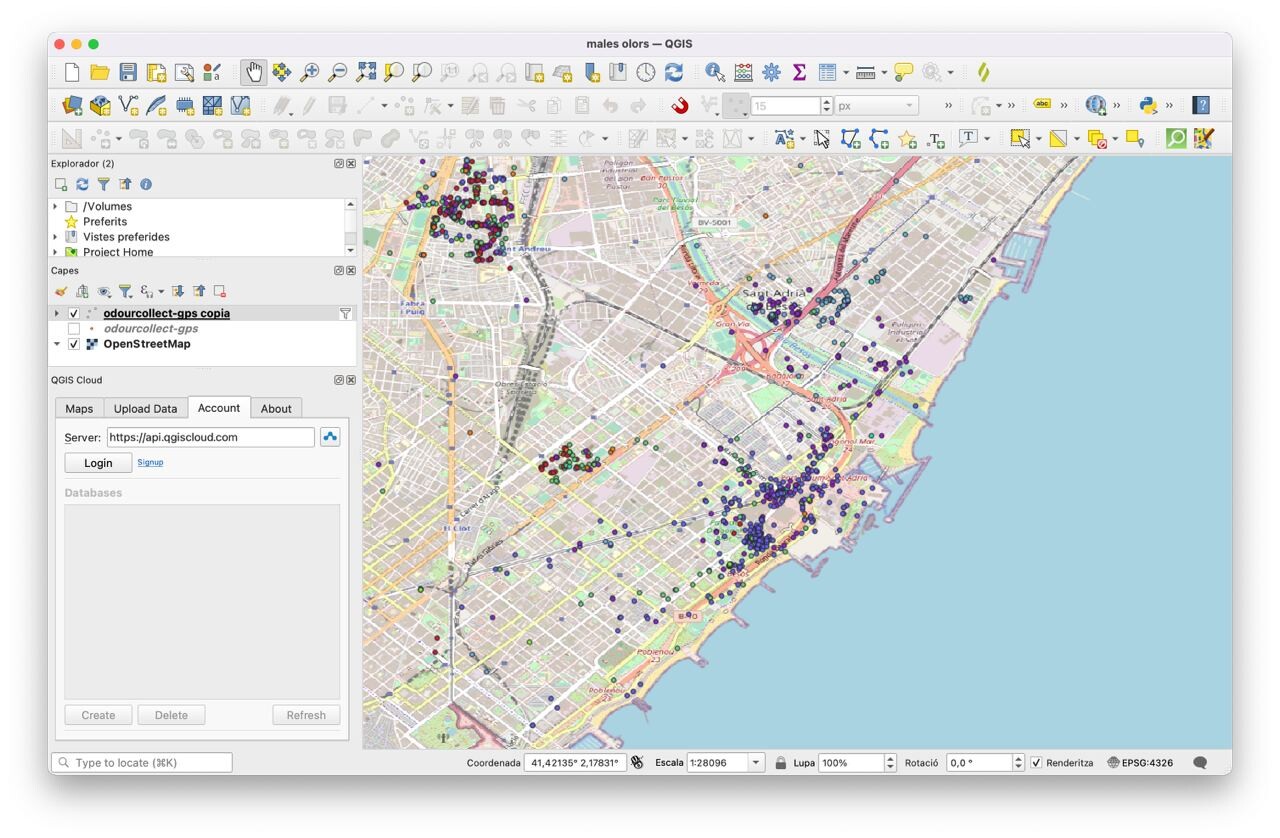Enable visibility of odourcollect-gps layer

[74, 329]
